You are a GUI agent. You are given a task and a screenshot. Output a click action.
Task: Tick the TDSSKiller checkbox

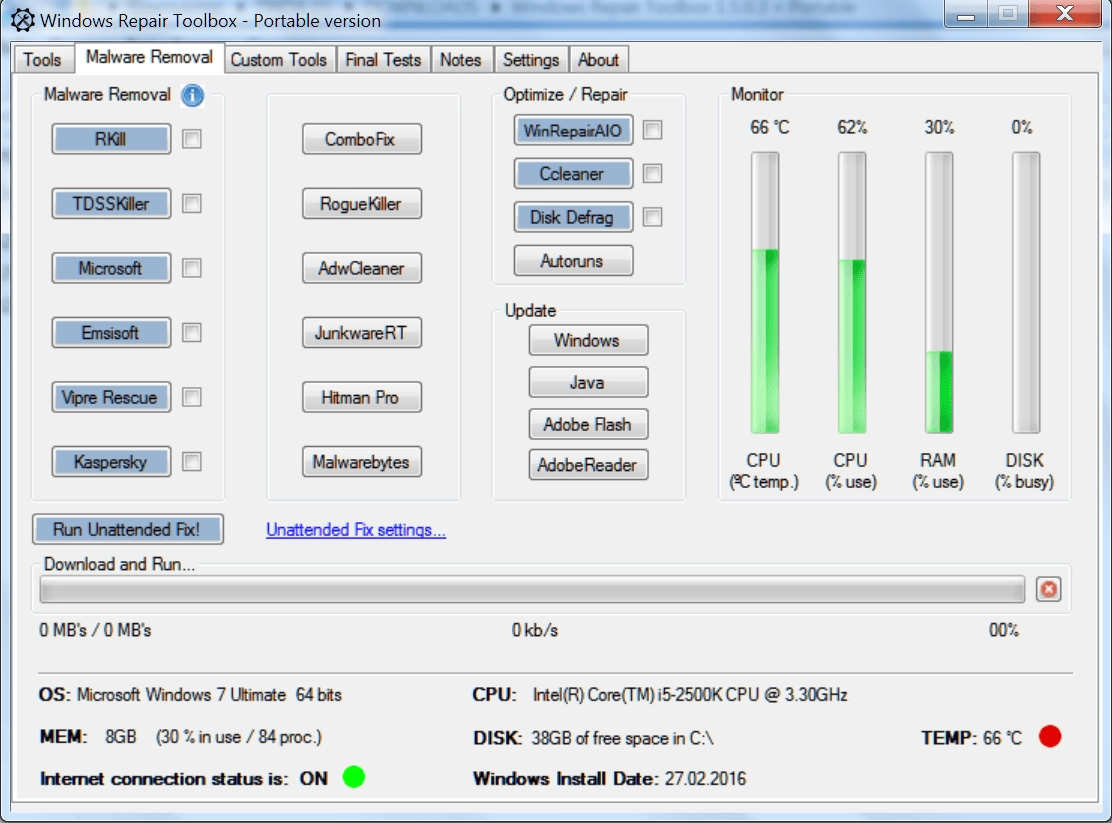pos(191,204)
